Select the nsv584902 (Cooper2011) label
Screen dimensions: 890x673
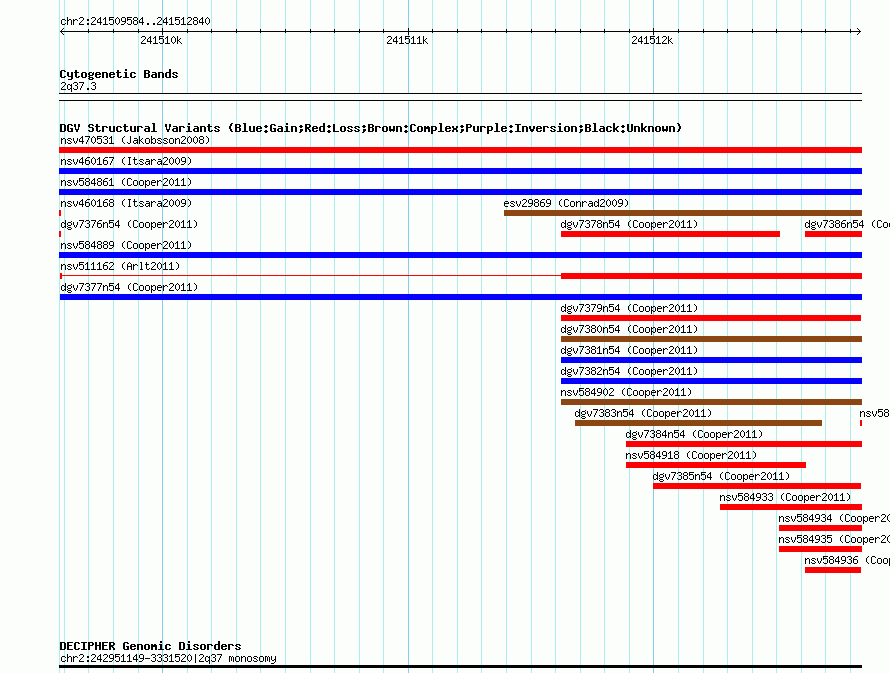pos(626,392)
